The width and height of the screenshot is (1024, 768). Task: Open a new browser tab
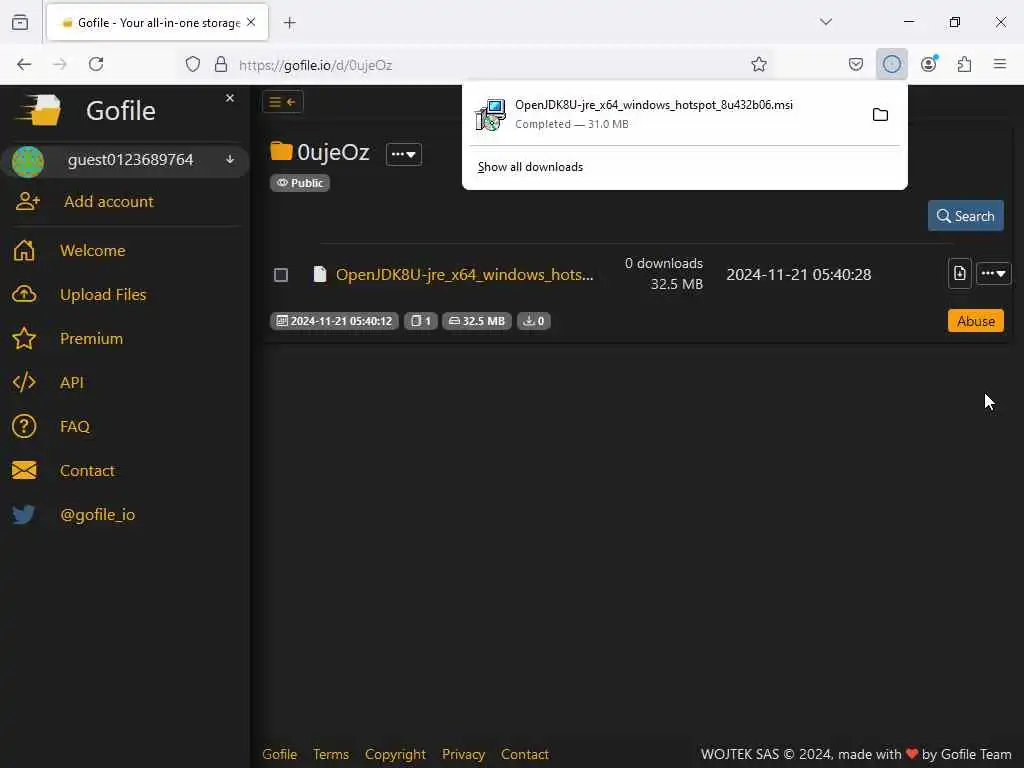(x=289, y=23)
